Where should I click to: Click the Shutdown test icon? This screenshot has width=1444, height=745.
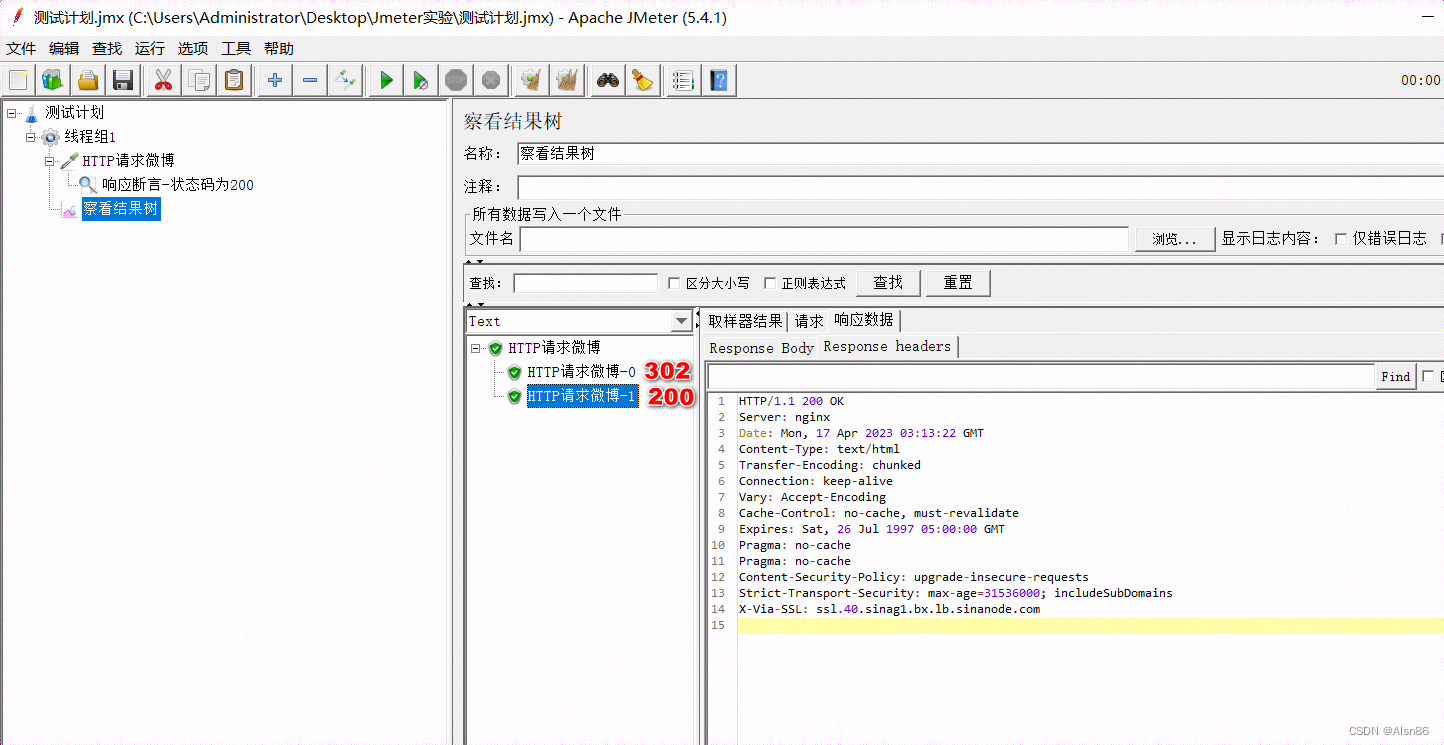490,81
